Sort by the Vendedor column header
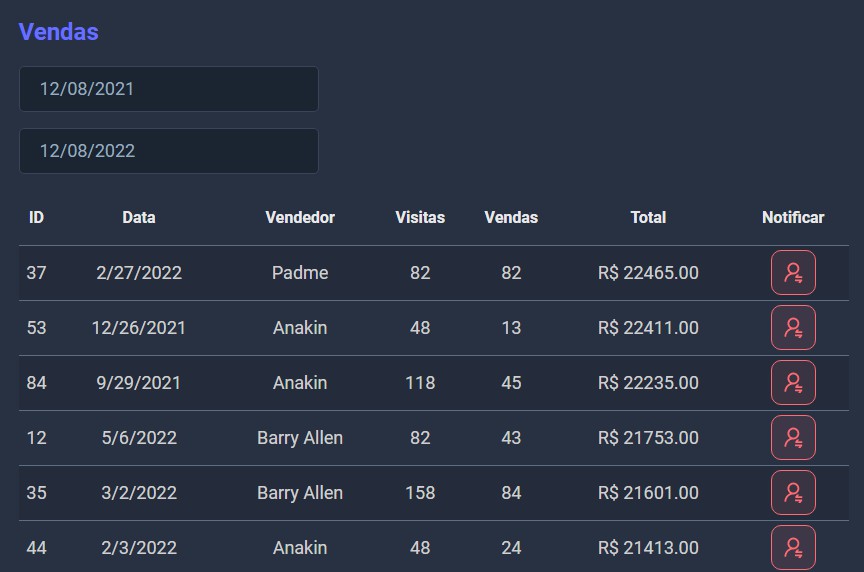This screenshot has width=864, height=572. pos(300,217)
